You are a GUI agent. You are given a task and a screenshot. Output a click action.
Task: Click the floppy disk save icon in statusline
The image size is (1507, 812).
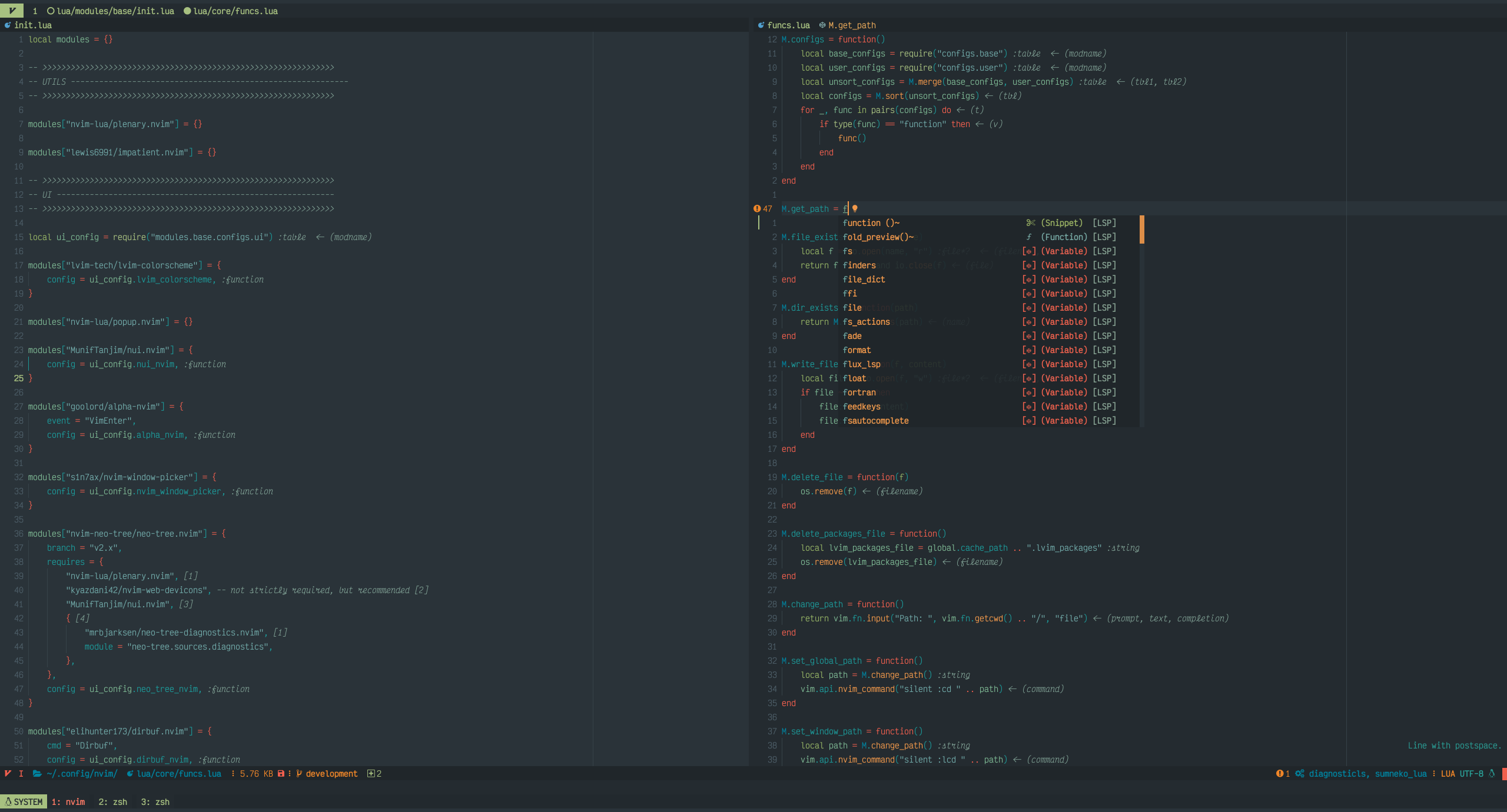(x=281, y=774)
